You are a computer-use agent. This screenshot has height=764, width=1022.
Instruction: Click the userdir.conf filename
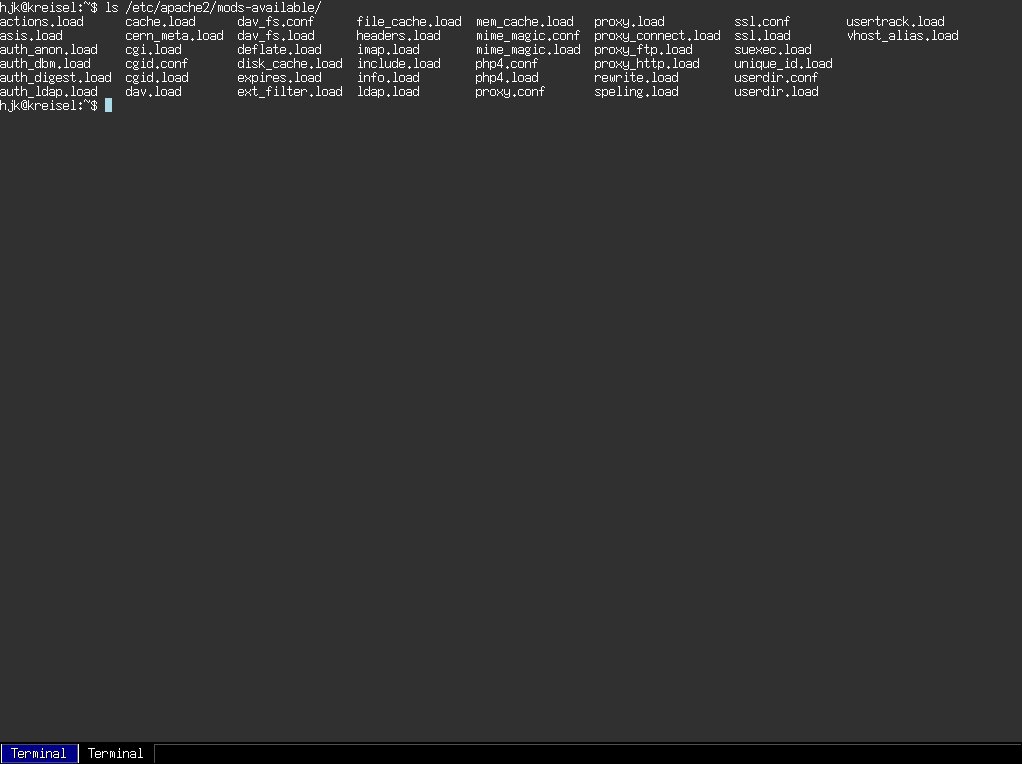coord(776,77)
